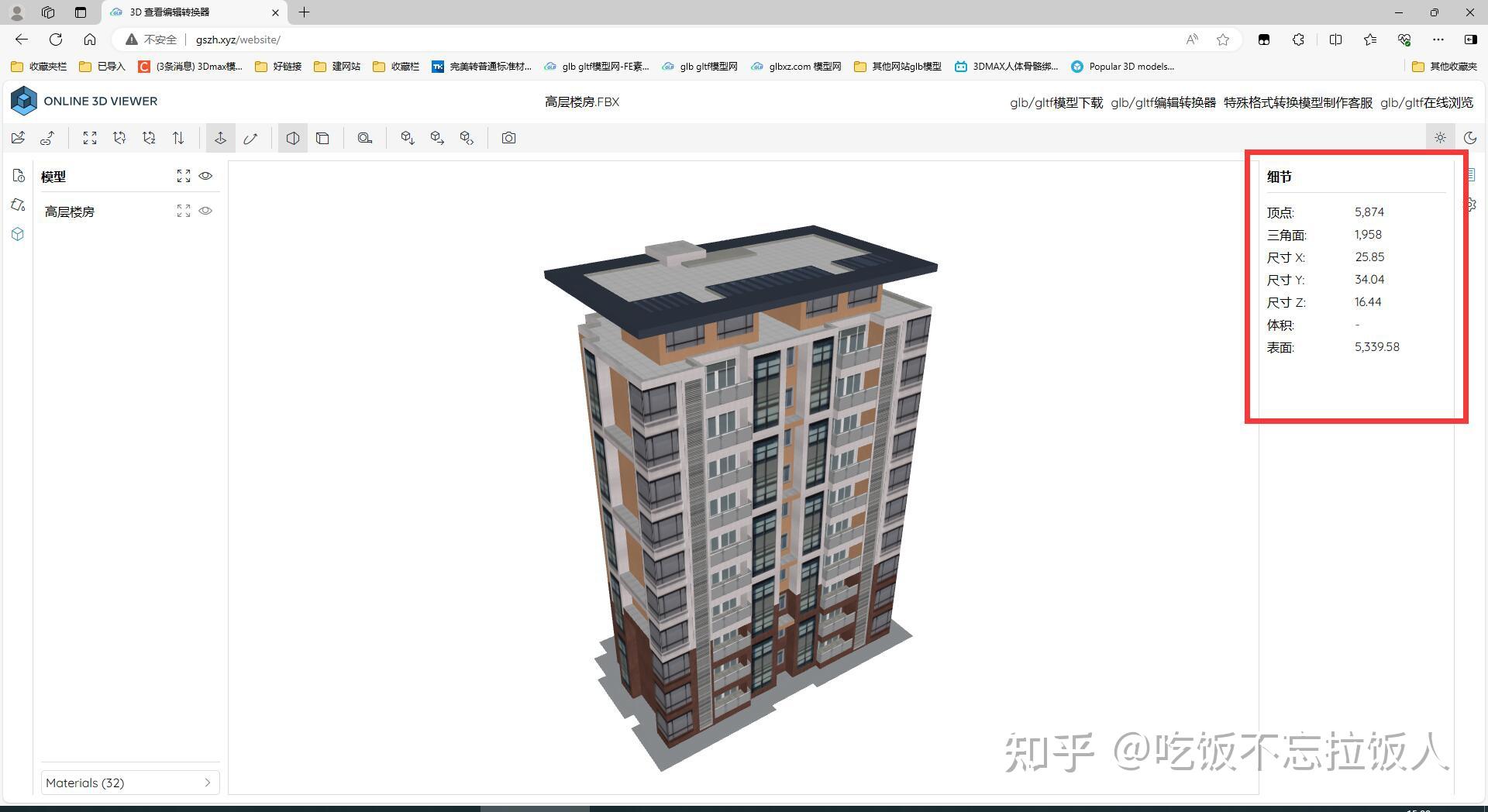Screen dimensions: 1488x812
Task: Take a screenshot of the model
Action: coord(508,137)
